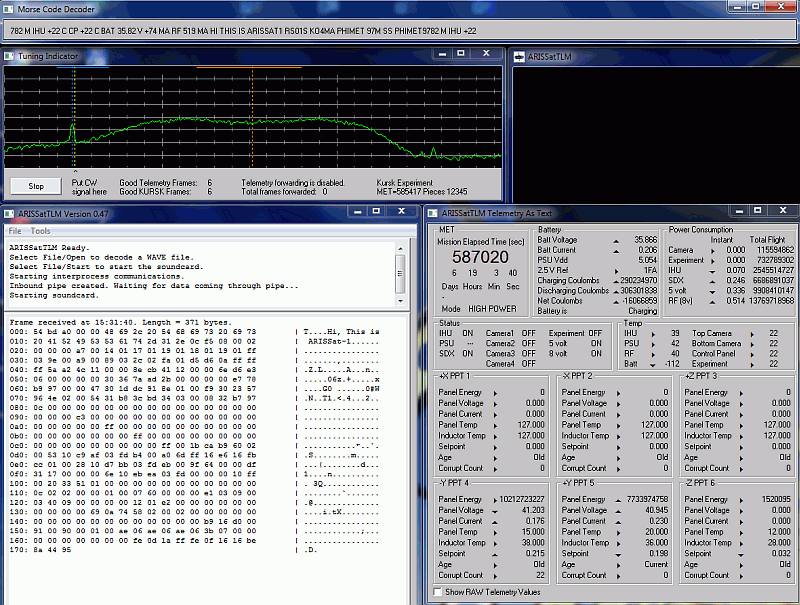Click the Battery is Charging status

click(x=642, y=311)
